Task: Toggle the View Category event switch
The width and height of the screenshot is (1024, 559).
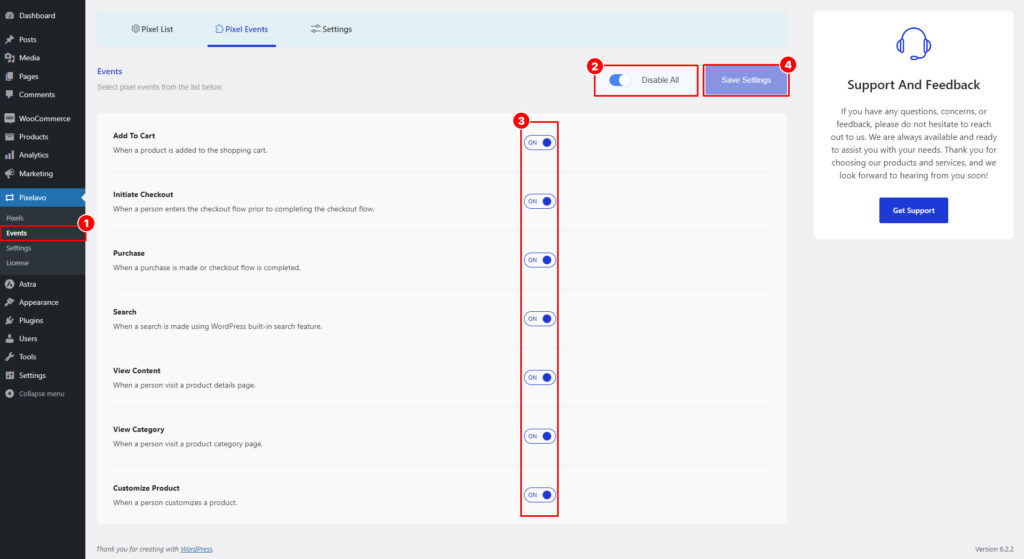Action: (539, 437)
